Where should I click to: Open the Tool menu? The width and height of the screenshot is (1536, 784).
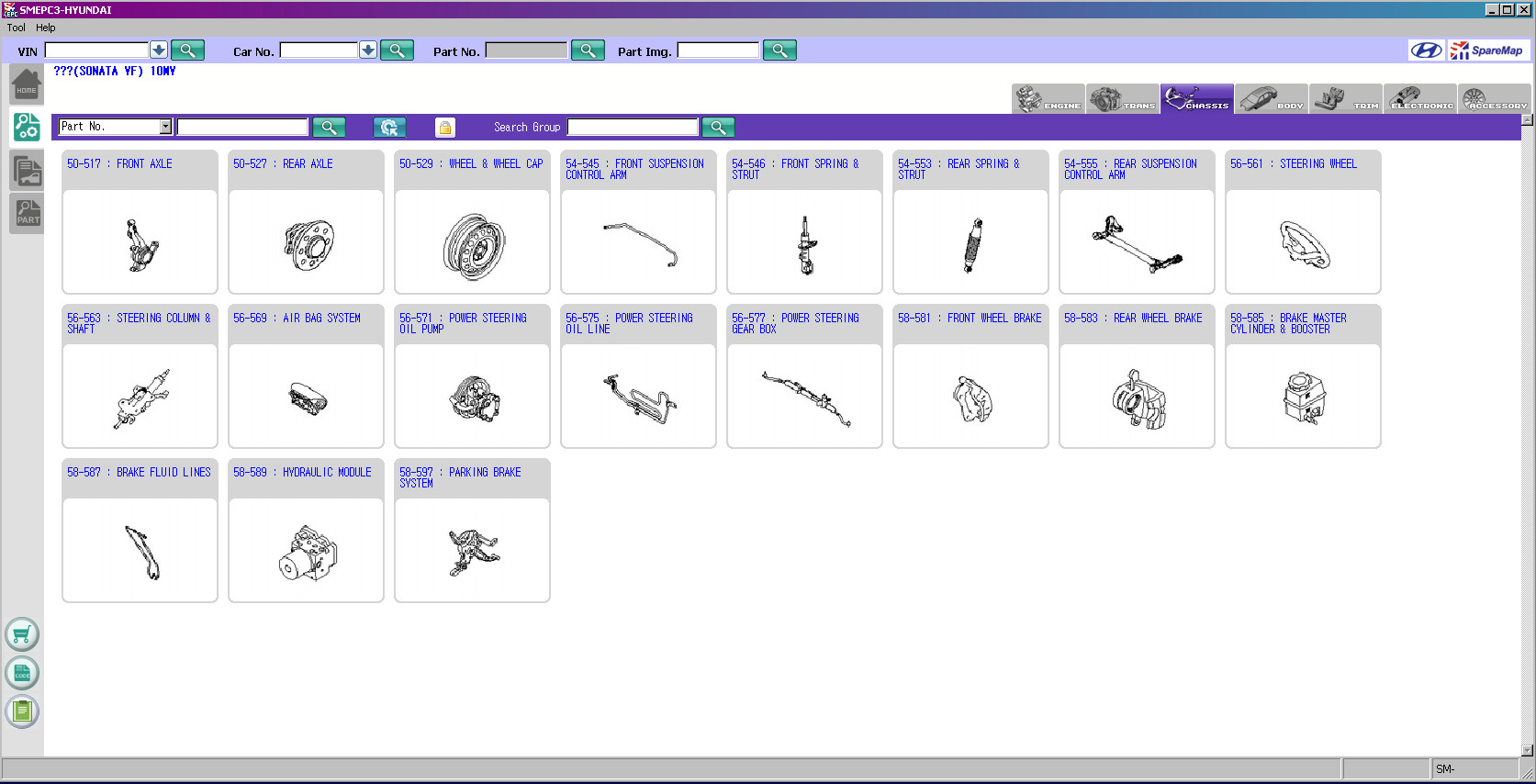pos(16,28)
